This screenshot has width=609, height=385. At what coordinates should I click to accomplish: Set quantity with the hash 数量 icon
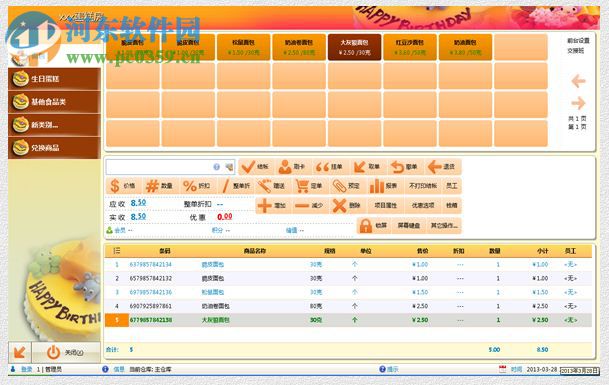click(152, 186)
